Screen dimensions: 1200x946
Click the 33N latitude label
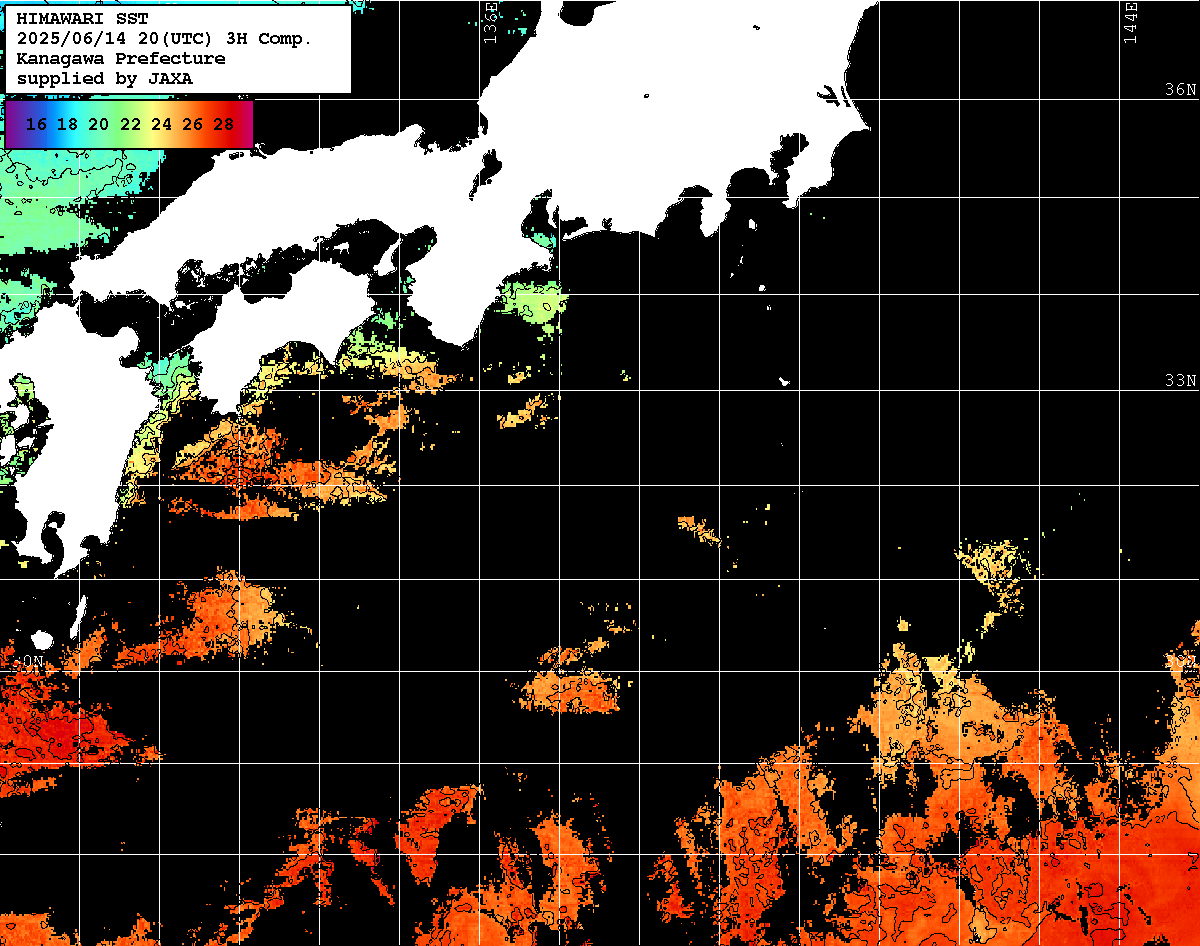[x=1180, y=381]
